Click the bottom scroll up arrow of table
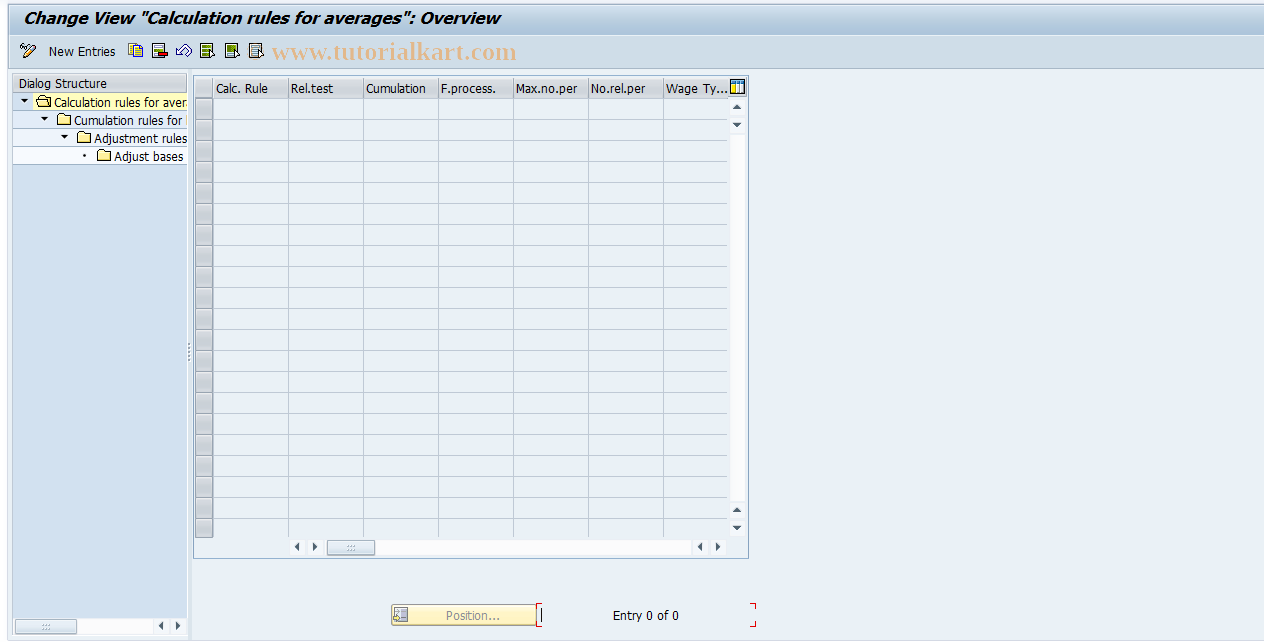Viewport: 1264px width, 642px height. tap(737, 510)
